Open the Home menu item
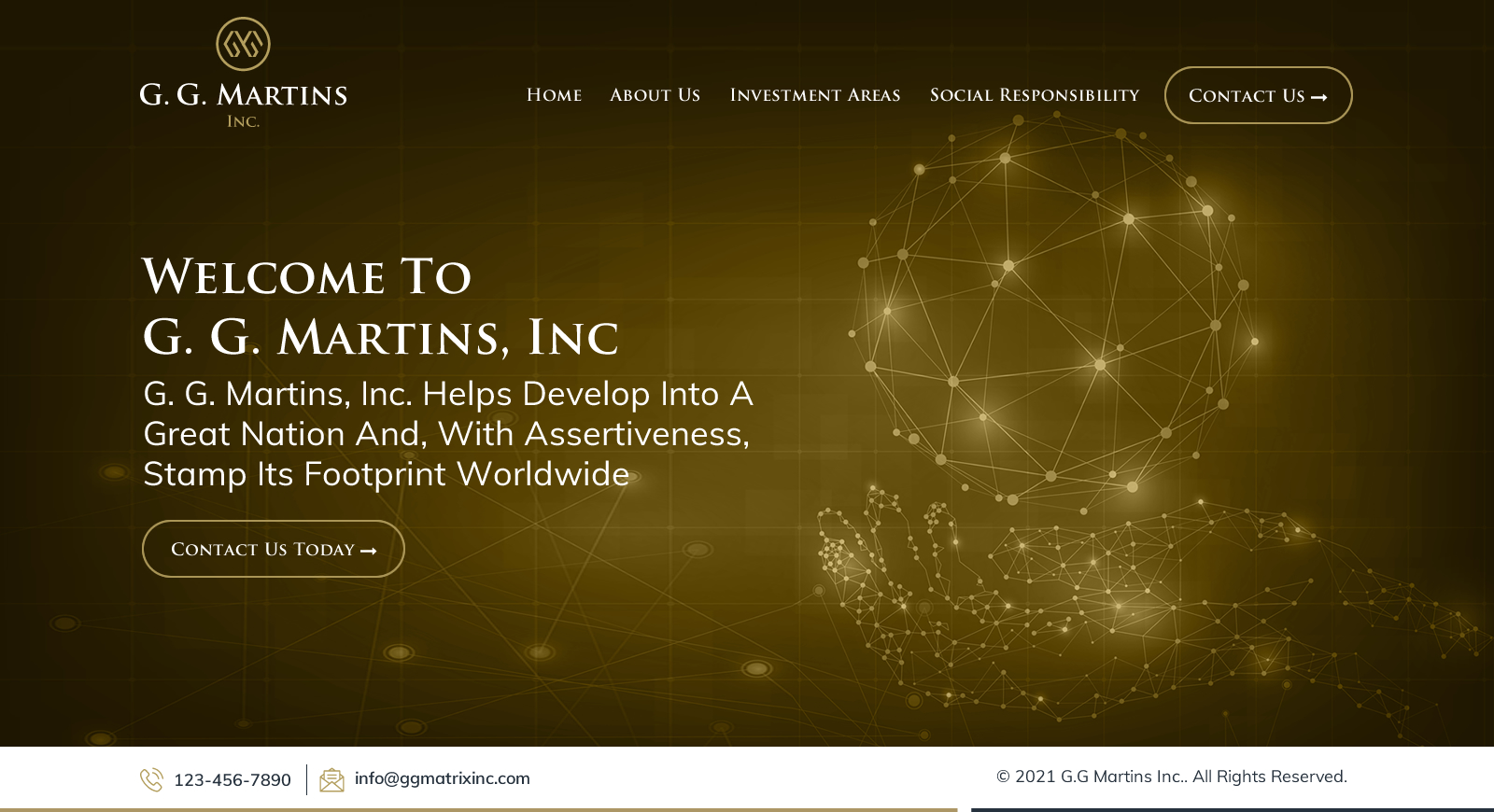The height and width of the screenshot is (812, 1494). (x=554, y=95)
